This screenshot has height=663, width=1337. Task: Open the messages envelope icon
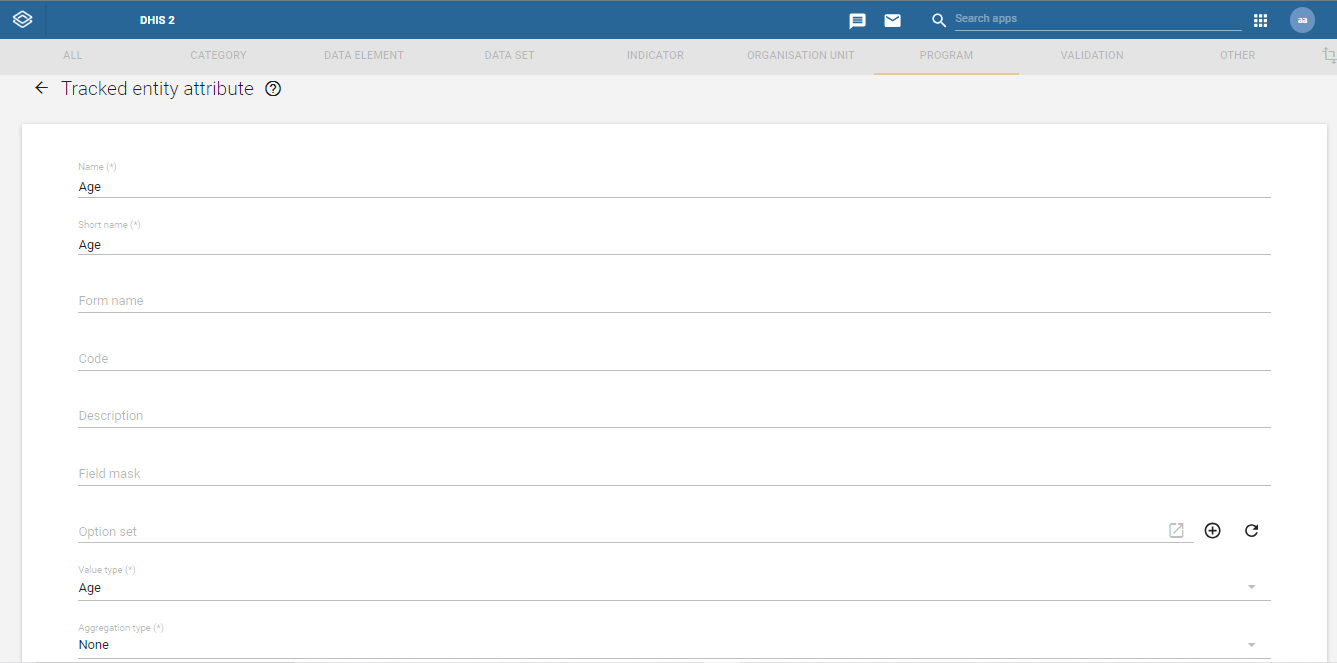click(892, 20)
